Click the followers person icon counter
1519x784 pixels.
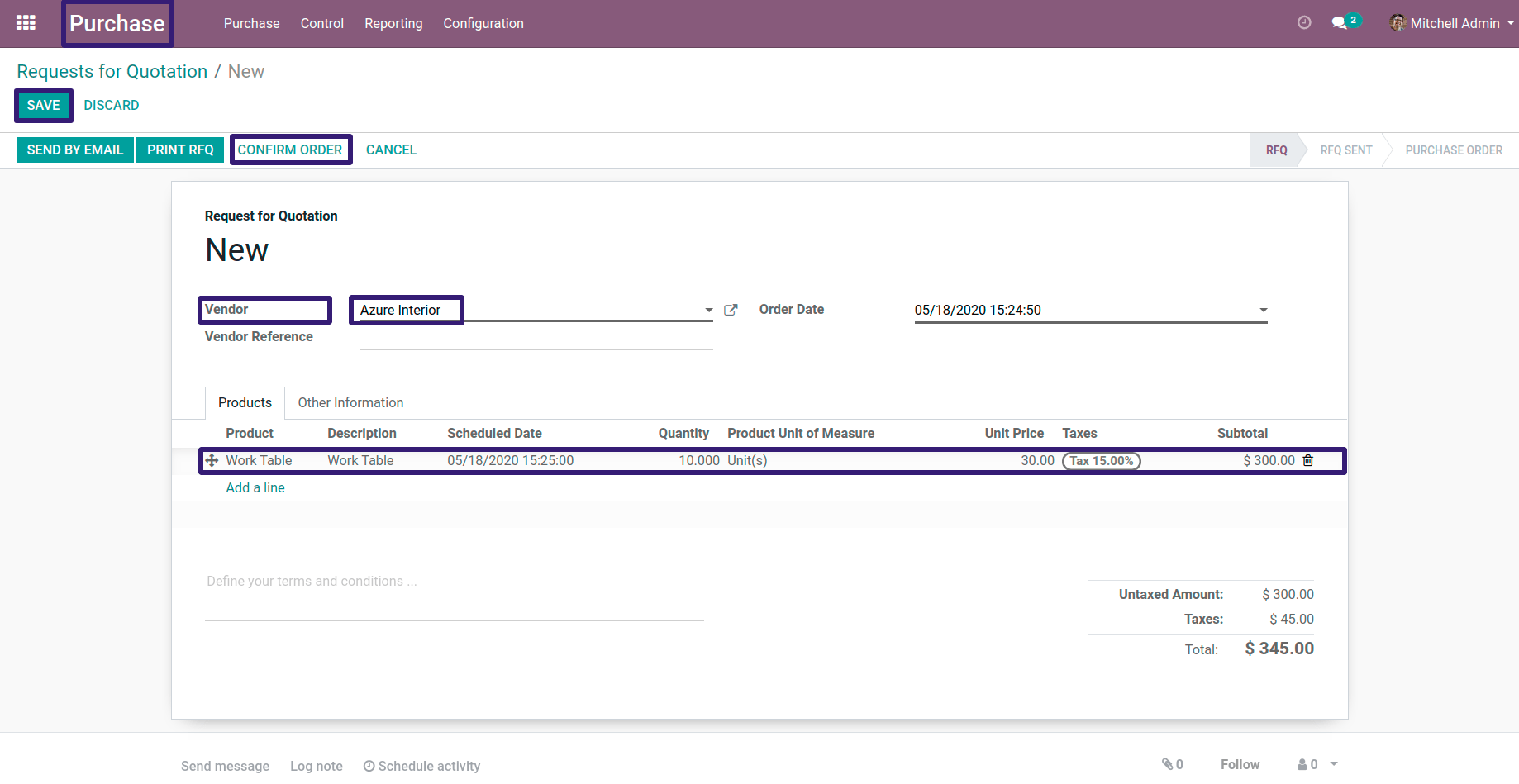(1307, 764)
